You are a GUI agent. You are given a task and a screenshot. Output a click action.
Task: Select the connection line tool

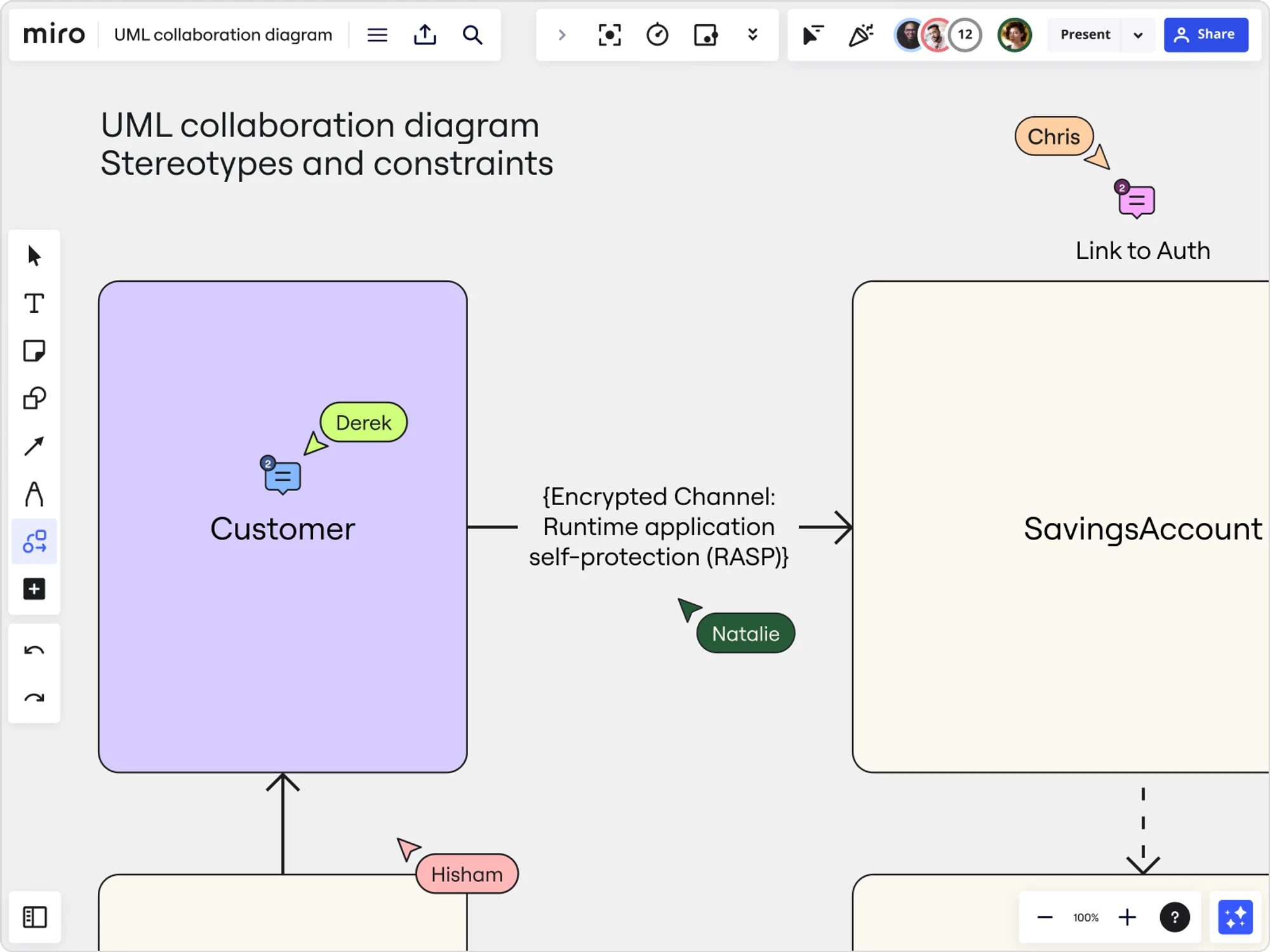pos(34,446)
